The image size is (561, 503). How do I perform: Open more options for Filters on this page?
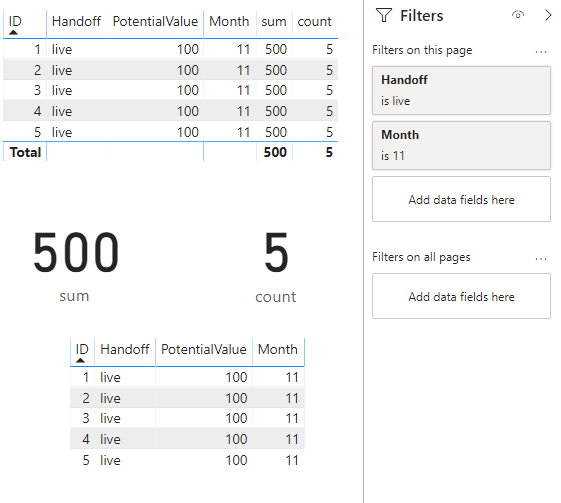click(541, 52)
